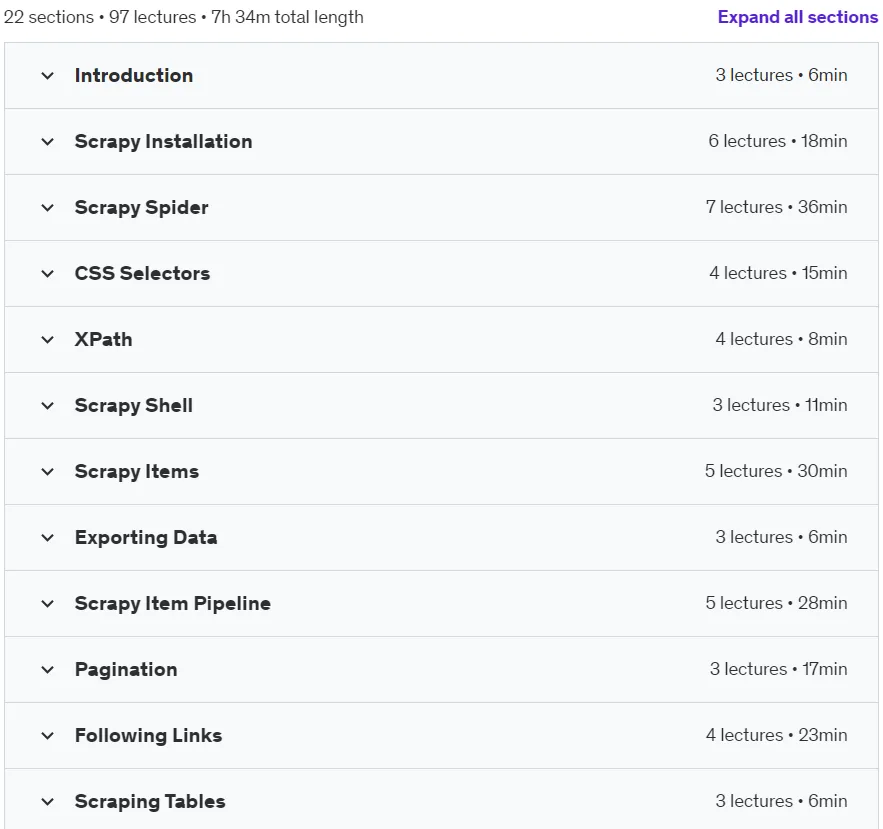This screenshot has height=829, width=883.
Task: Select the '4 lectures • 8min' XPath label
Action: pos(781,339)
